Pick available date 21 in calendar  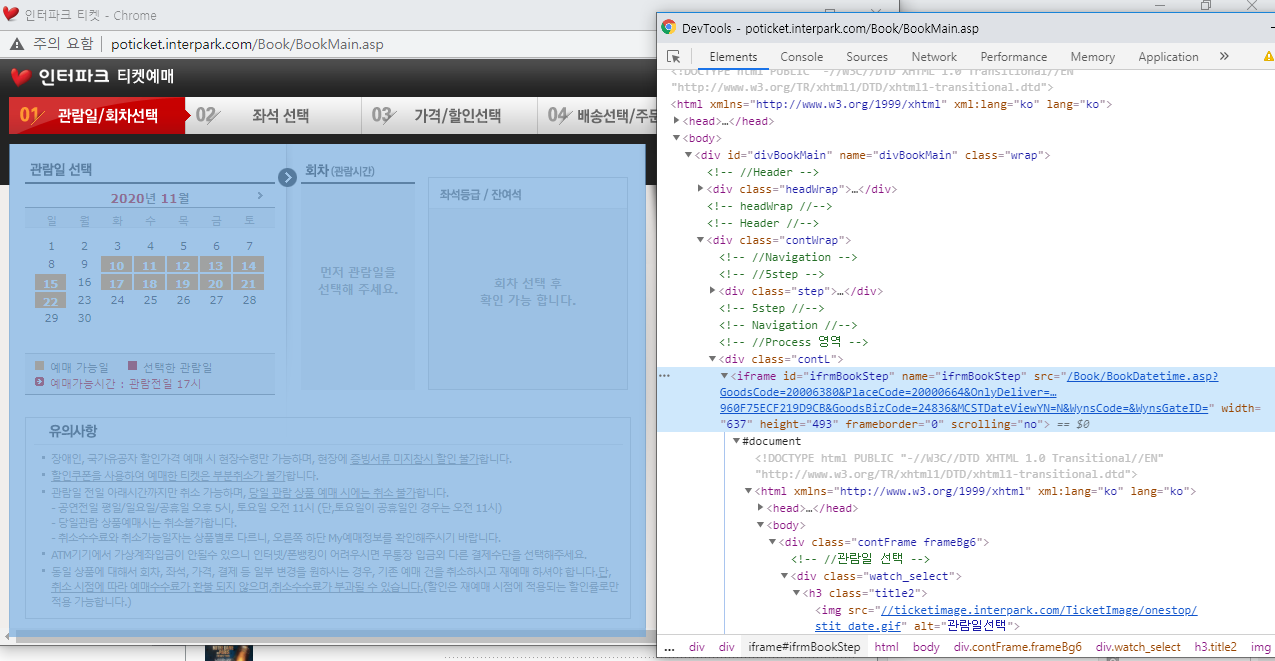(249, 283)
